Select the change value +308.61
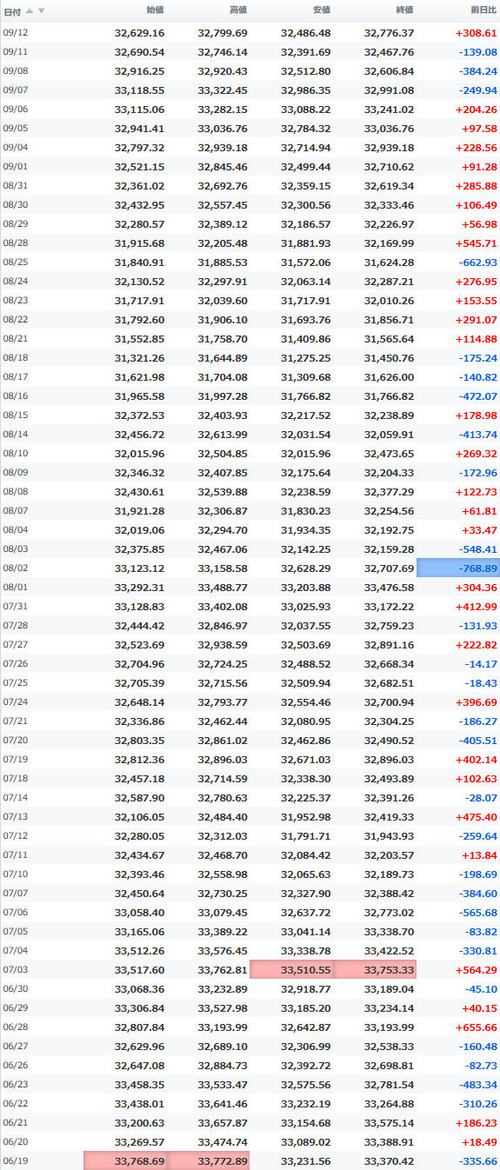 (x=475, y=34)
